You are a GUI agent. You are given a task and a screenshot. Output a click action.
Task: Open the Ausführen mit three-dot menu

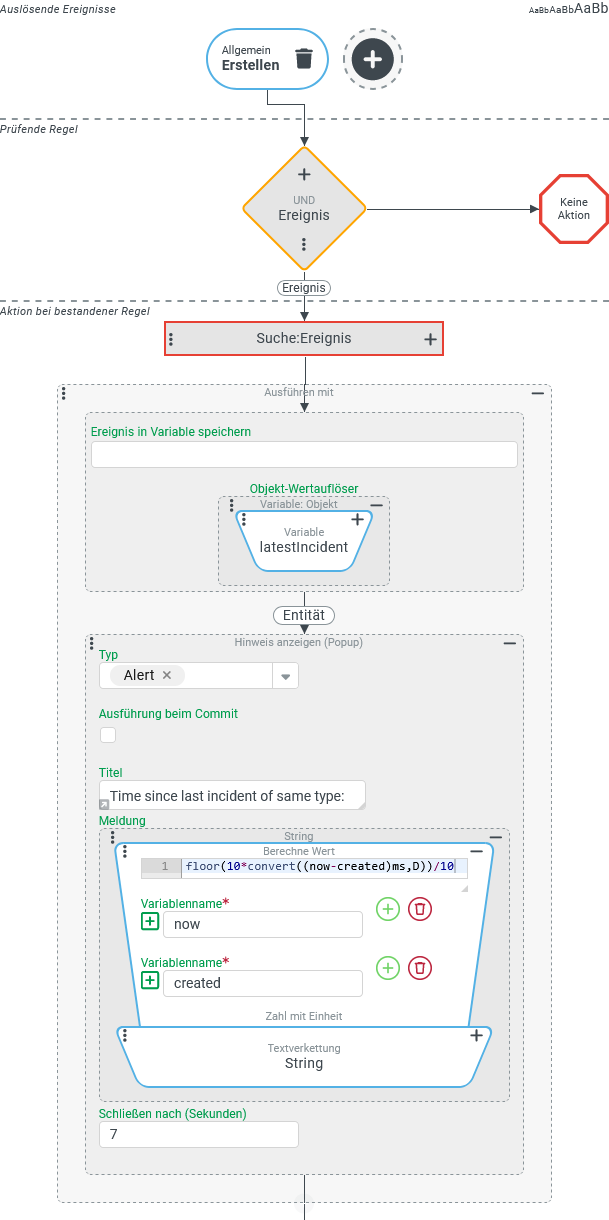(x=64, y=394)
